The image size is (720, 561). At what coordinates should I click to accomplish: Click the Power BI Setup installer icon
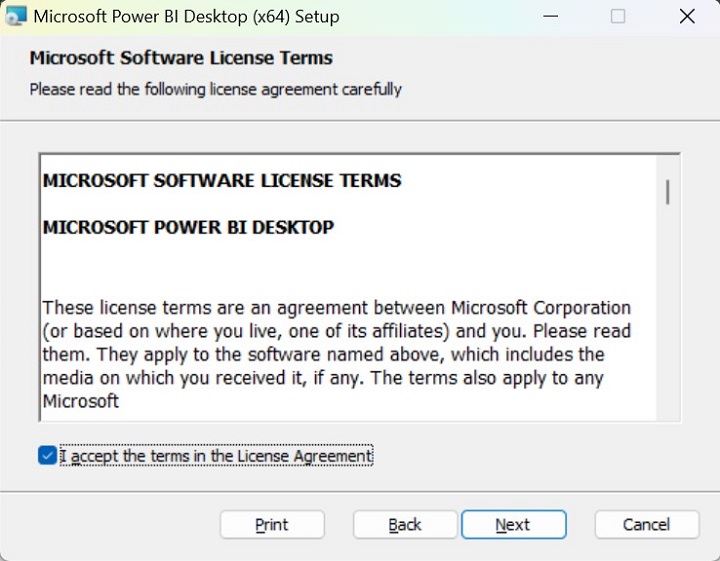pyautogui.click(x=16, y=17)
